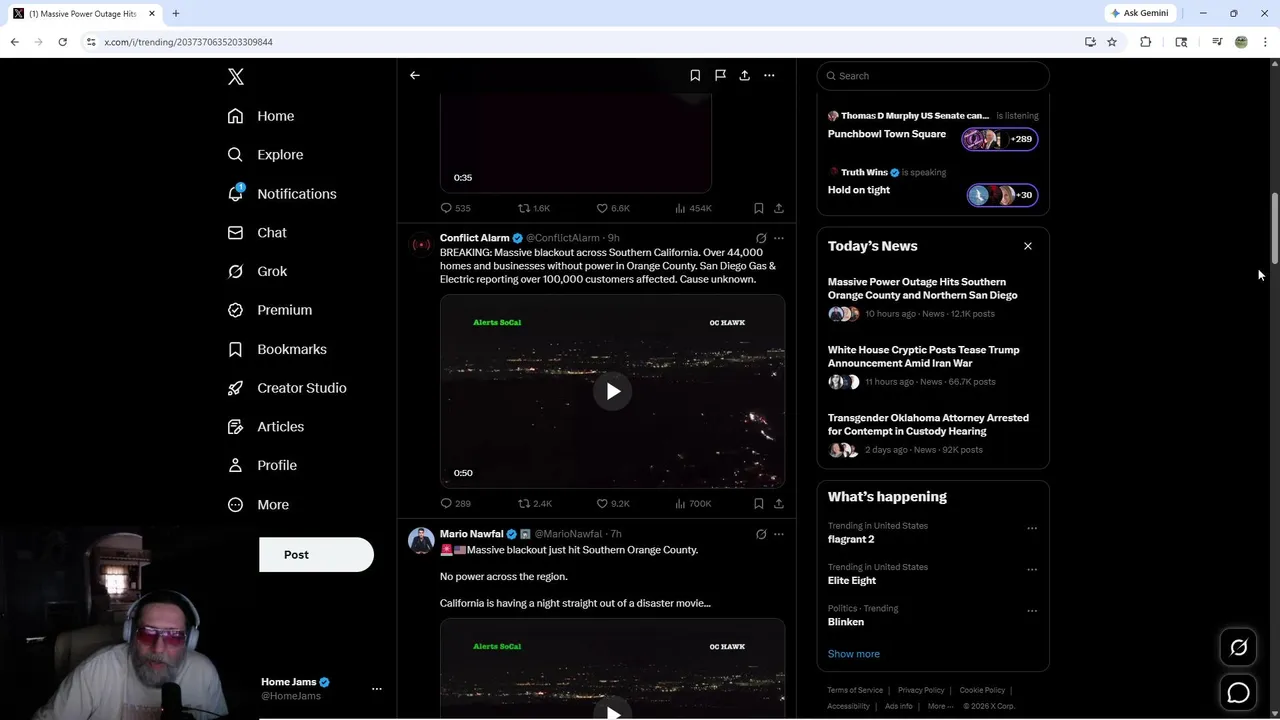This screenshot has width=1280, height=720.
Task: Repost the post with 1.6K reposts
Action: coord(534,208)
